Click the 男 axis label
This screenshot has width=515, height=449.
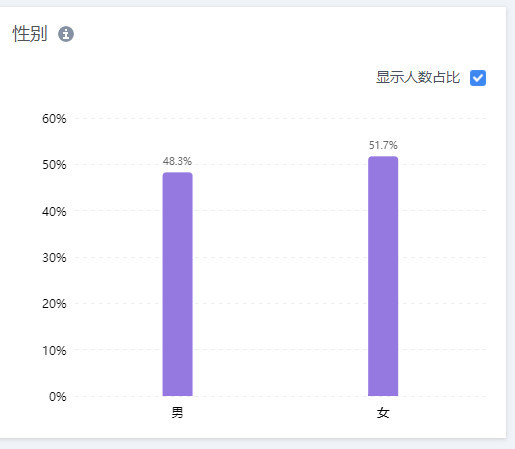click(177, 413)
